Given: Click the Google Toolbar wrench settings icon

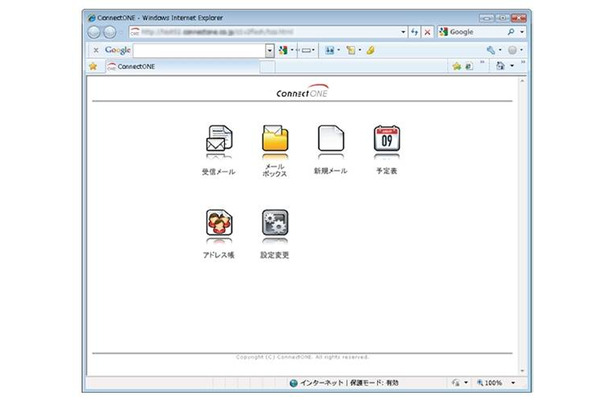Looking at the screenshot, I should point(491,50).
